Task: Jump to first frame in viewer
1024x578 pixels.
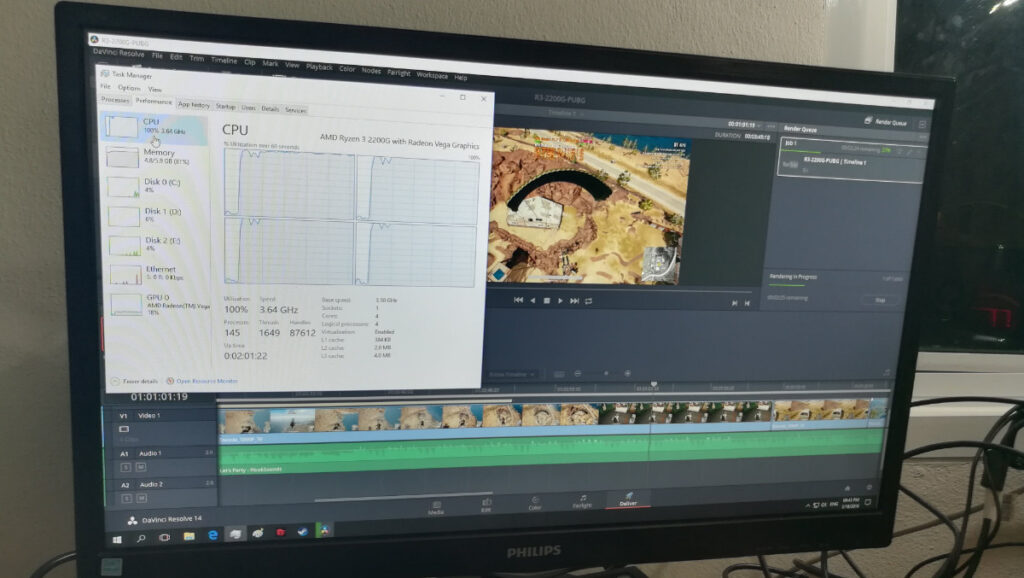Action: point(518,300)
